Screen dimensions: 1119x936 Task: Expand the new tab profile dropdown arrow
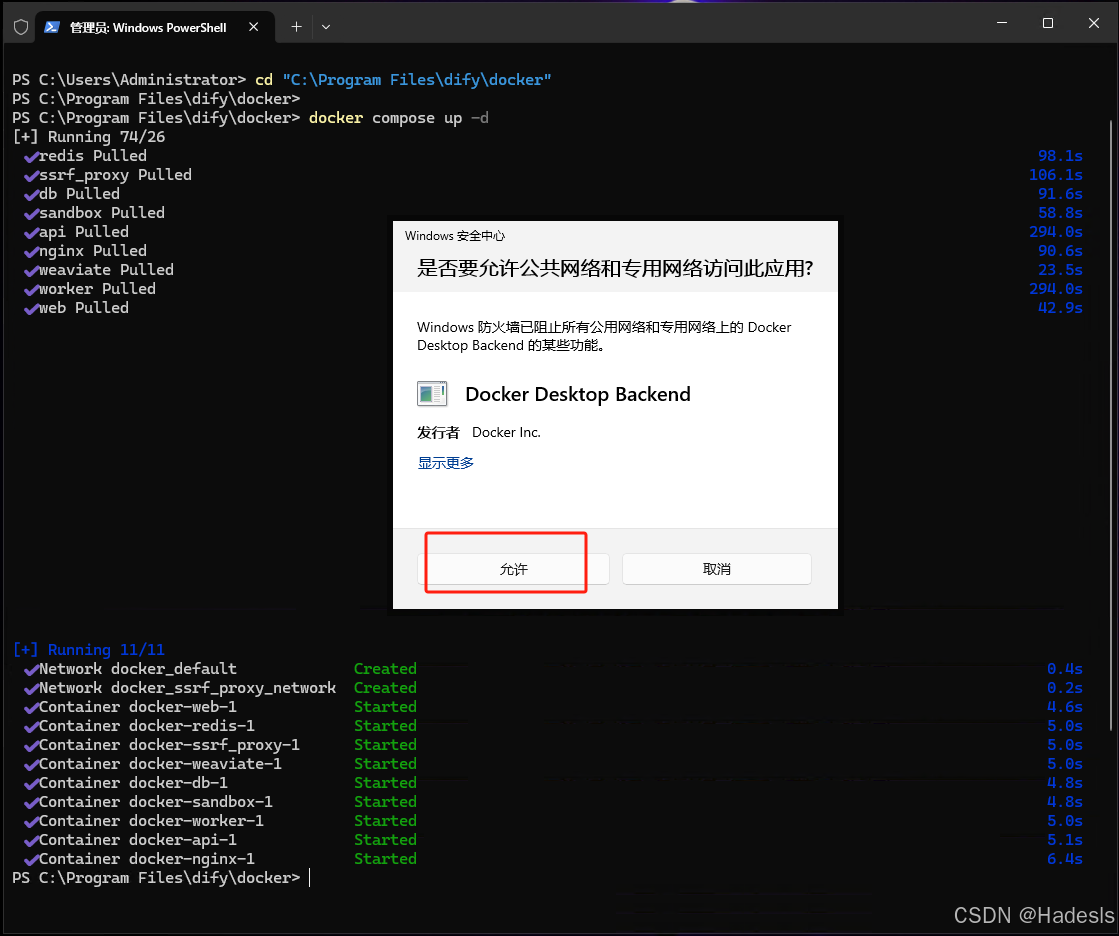(x=326, y=27)
